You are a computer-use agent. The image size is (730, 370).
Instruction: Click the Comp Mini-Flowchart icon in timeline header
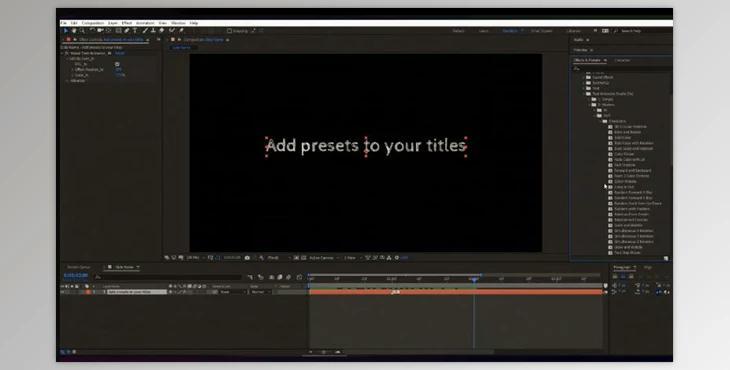point(250,277)
